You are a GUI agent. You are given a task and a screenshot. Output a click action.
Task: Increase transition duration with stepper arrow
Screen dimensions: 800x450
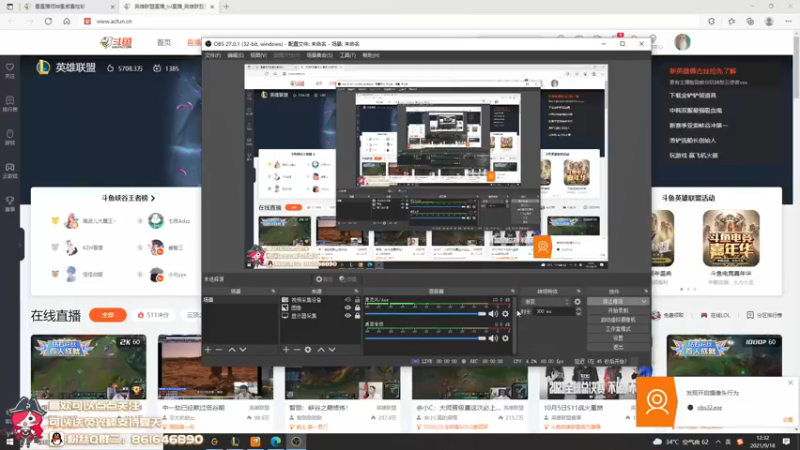[579, 309]
